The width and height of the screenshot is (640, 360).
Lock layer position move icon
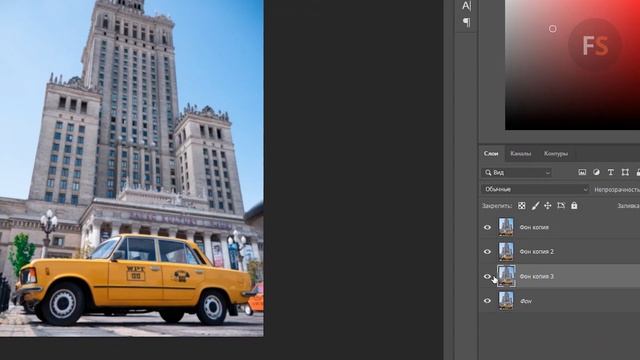(x=548, y=206)
